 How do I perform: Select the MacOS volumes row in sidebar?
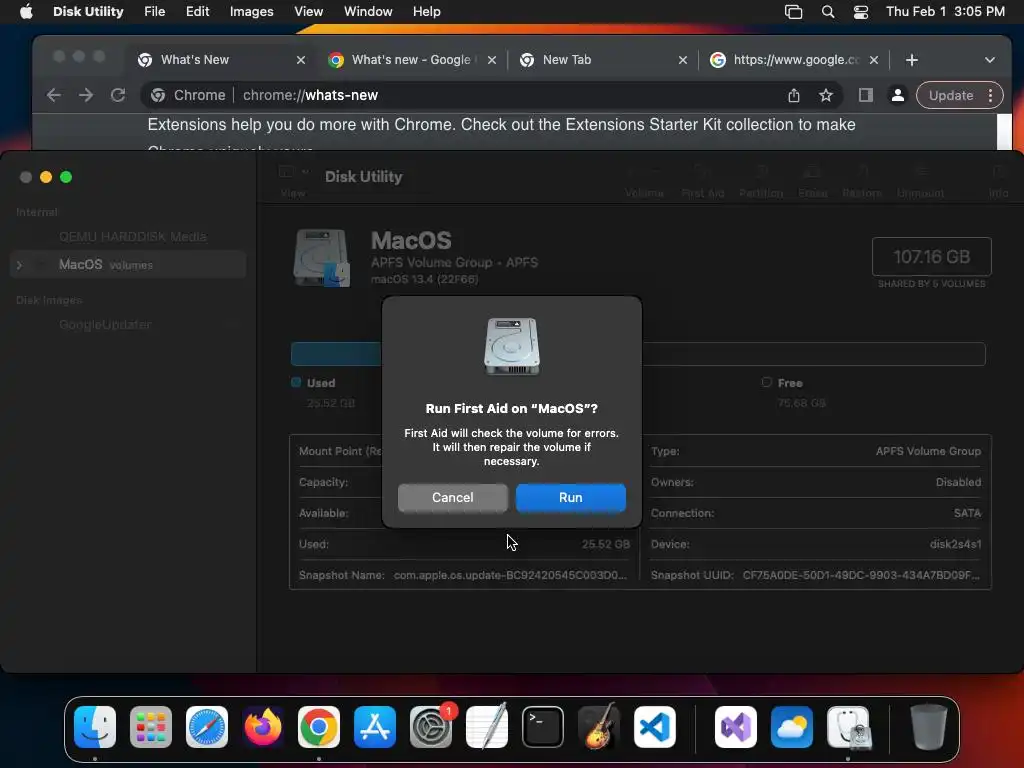point(128,264)
